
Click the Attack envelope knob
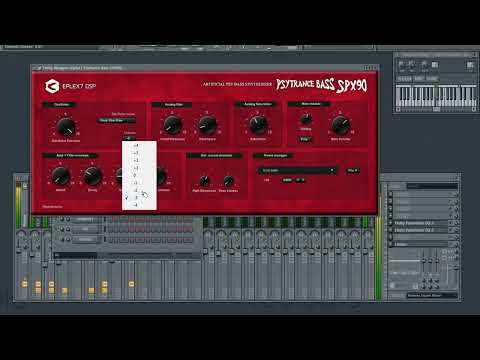60,176
